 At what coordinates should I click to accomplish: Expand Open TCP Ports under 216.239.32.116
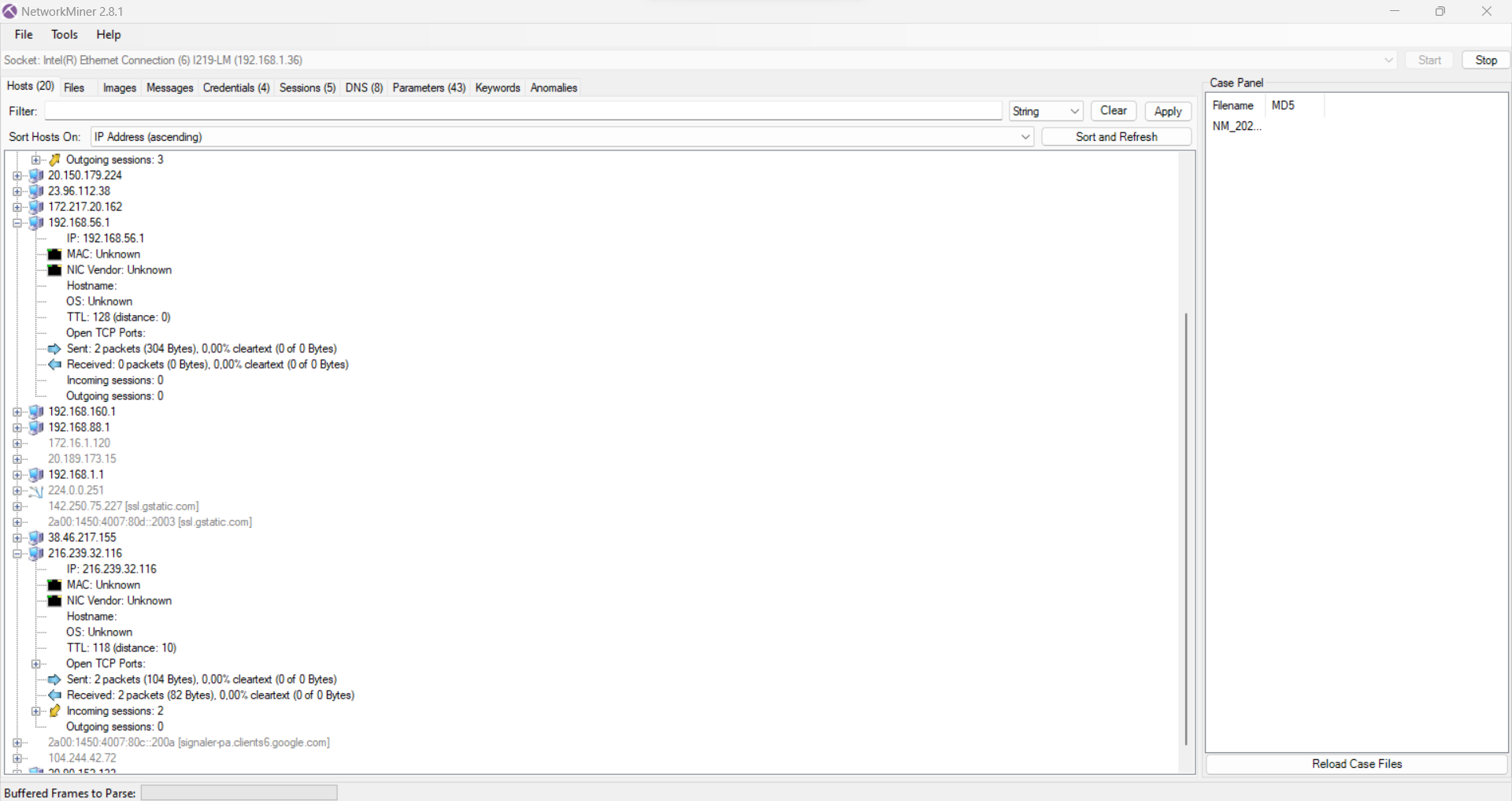click(x=35, y=664)
